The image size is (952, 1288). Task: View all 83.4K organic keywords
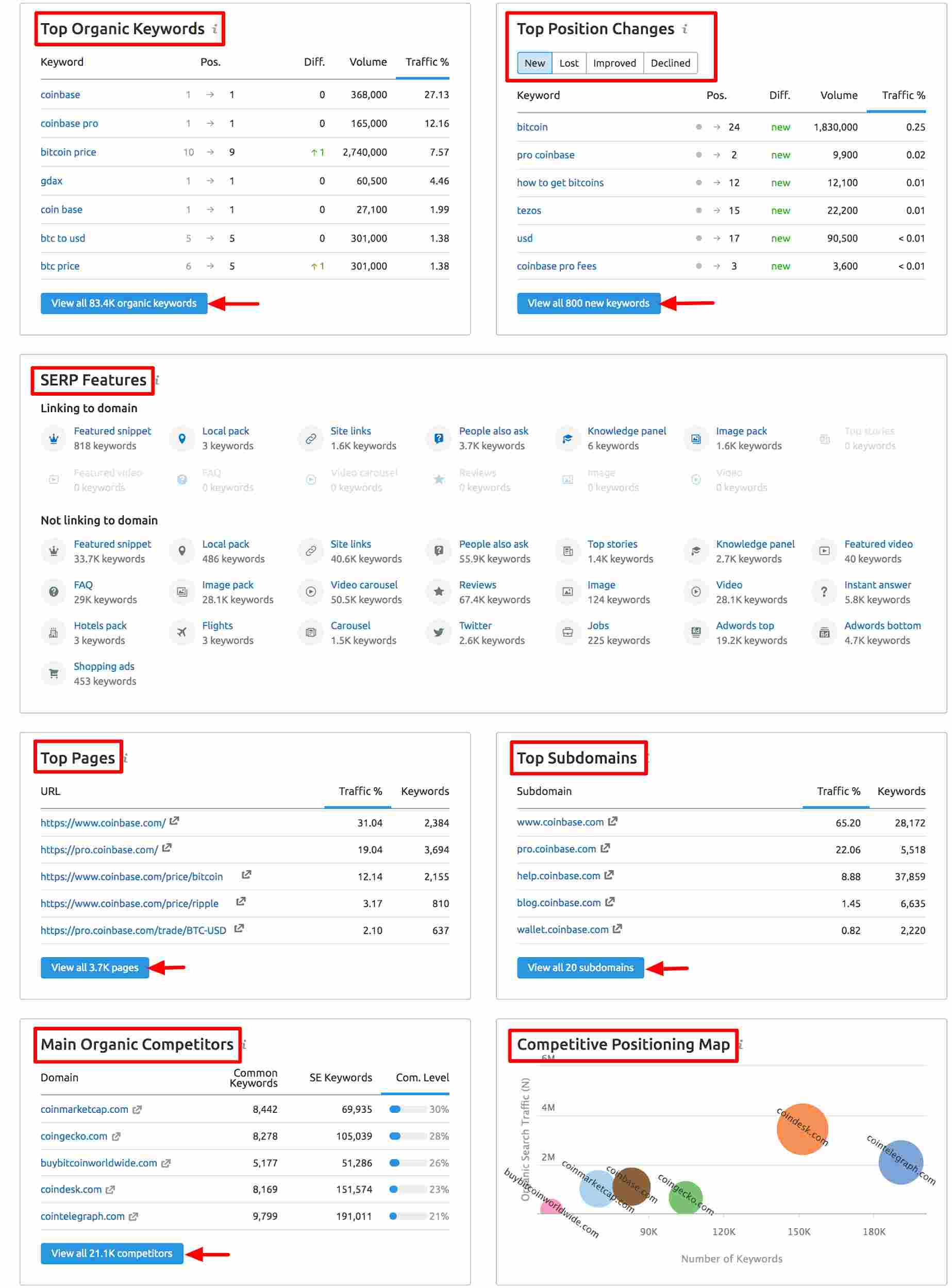click(x=124, y=303)
